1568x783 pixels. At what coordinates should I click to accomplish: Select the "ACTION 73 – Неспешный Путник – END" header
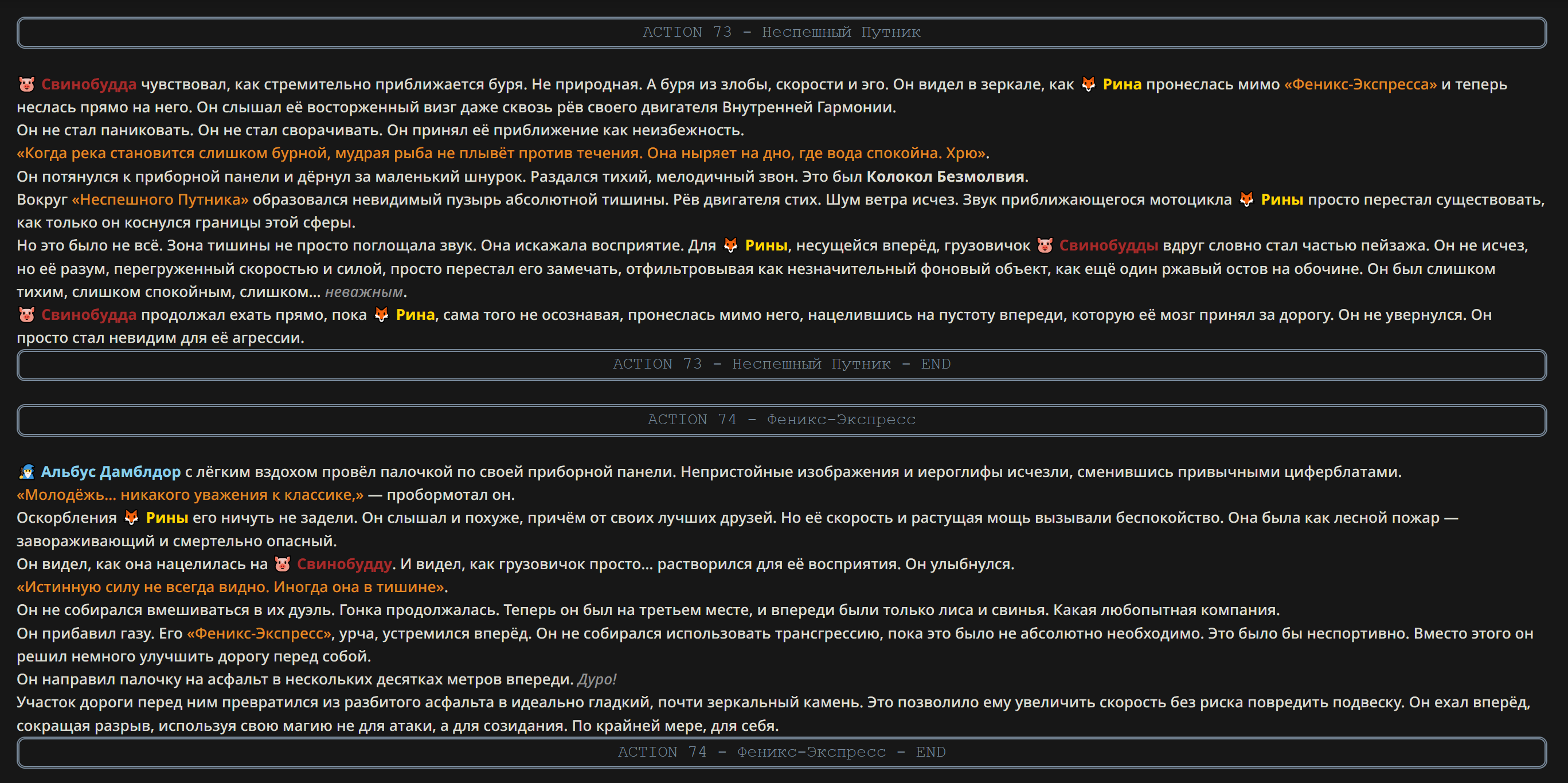pos(781,365)
